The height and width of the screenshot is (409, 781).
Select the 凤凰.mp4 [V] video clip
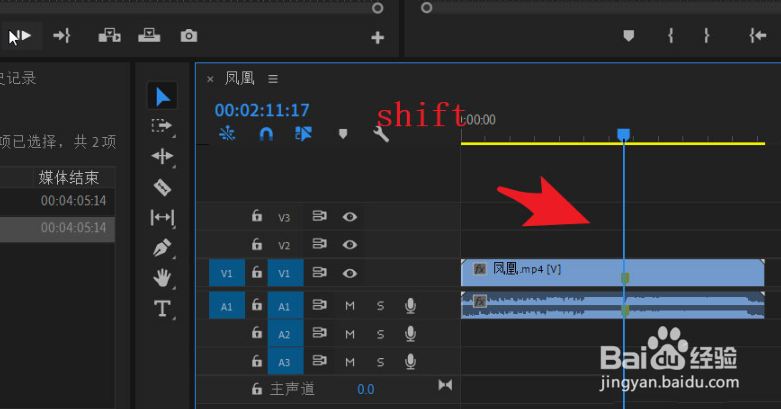coord(612,273)
